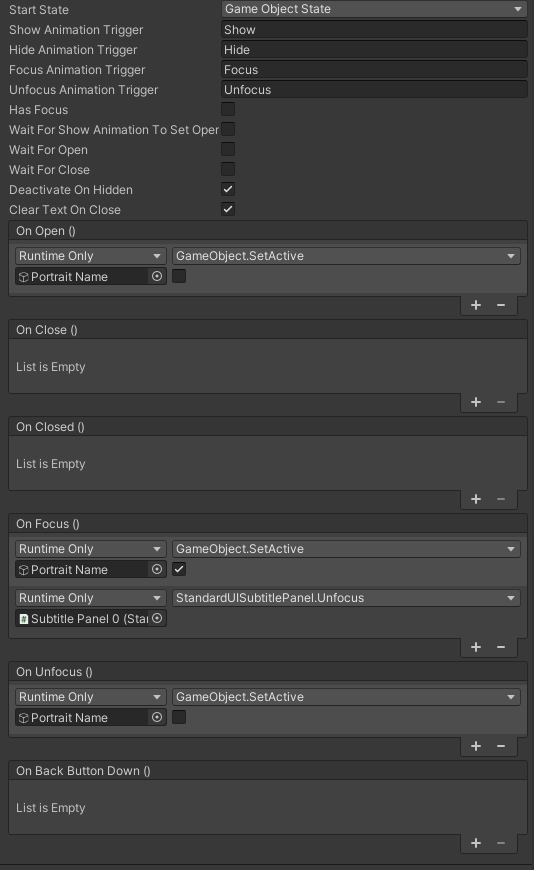Enable the Has Focus checkbox

[x=228, y=109]
